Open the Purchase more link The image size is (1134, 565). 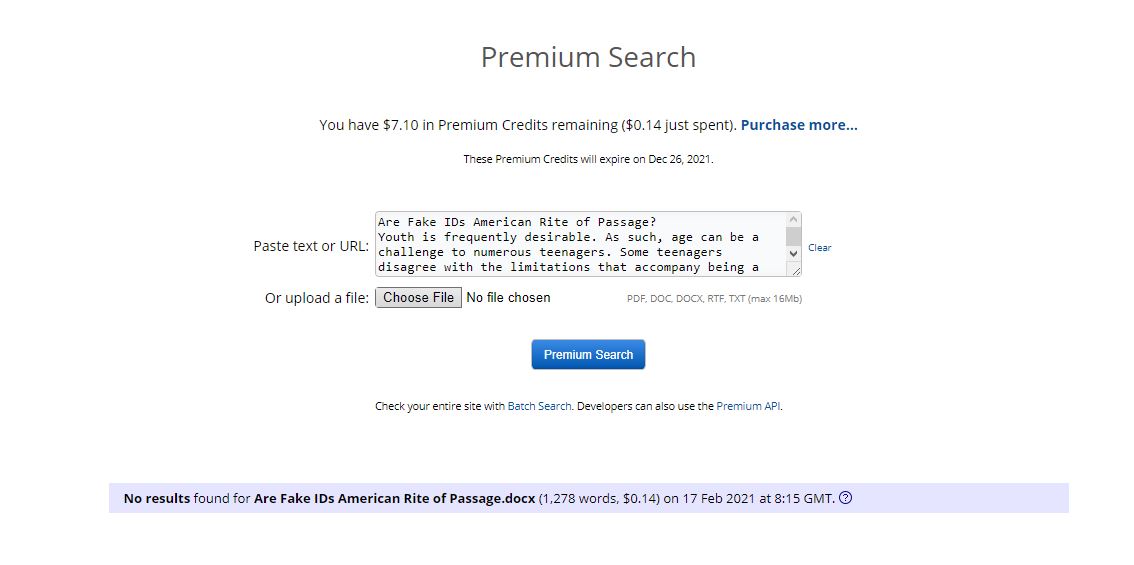tap(799, 125)
